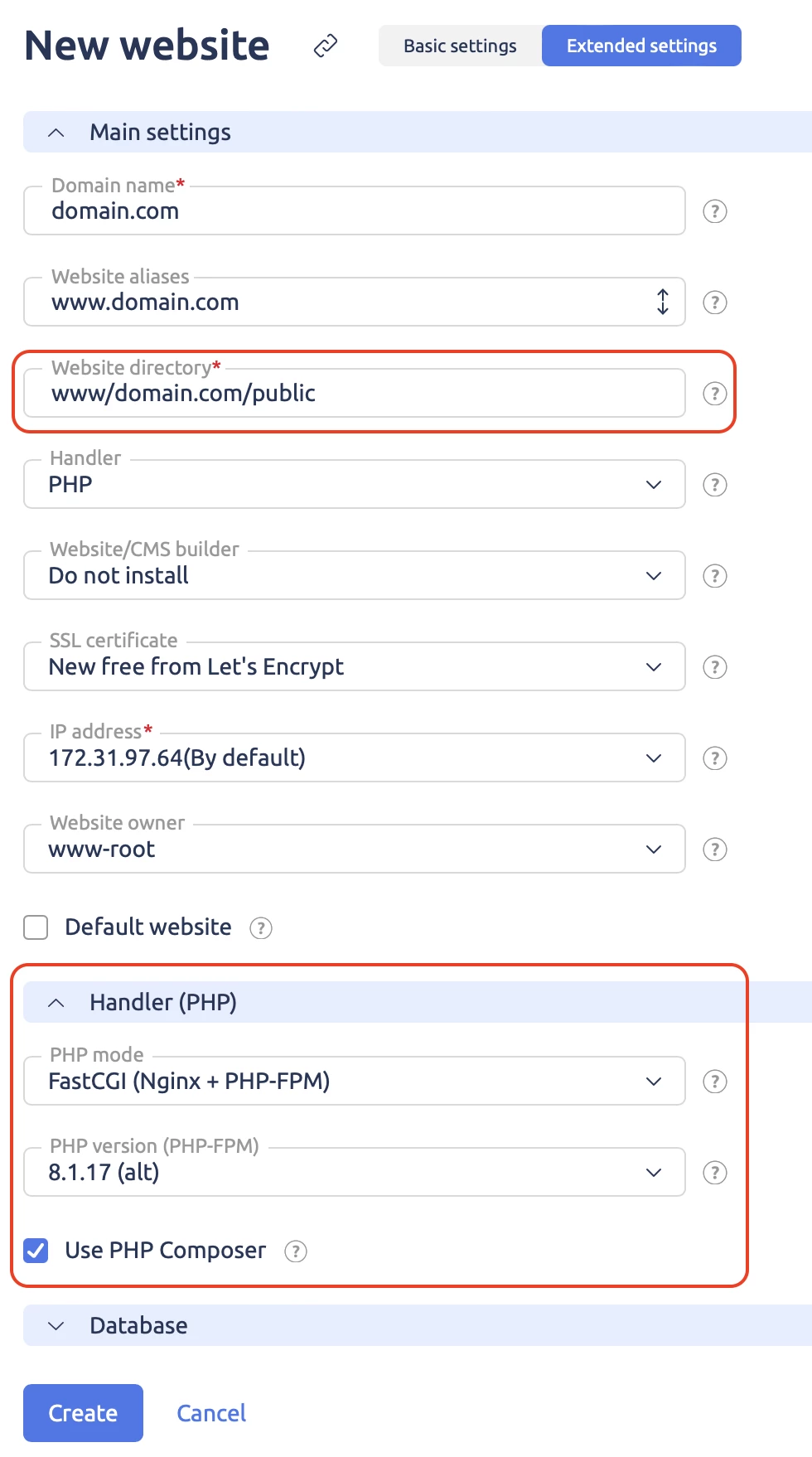
Task: Select the Extended settings tab
Action: point(641,46)
